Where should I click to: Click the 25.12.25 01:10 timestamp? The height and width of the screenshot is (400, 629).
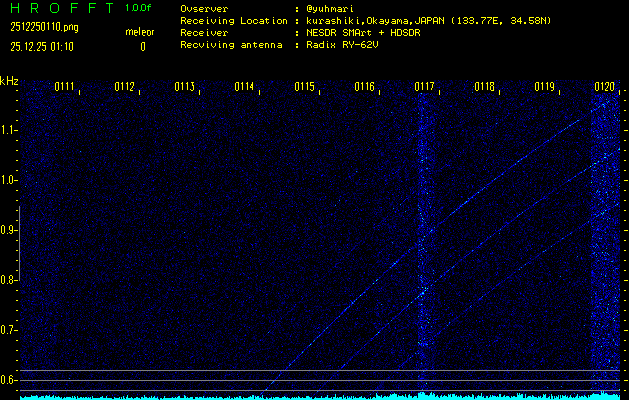45,46
